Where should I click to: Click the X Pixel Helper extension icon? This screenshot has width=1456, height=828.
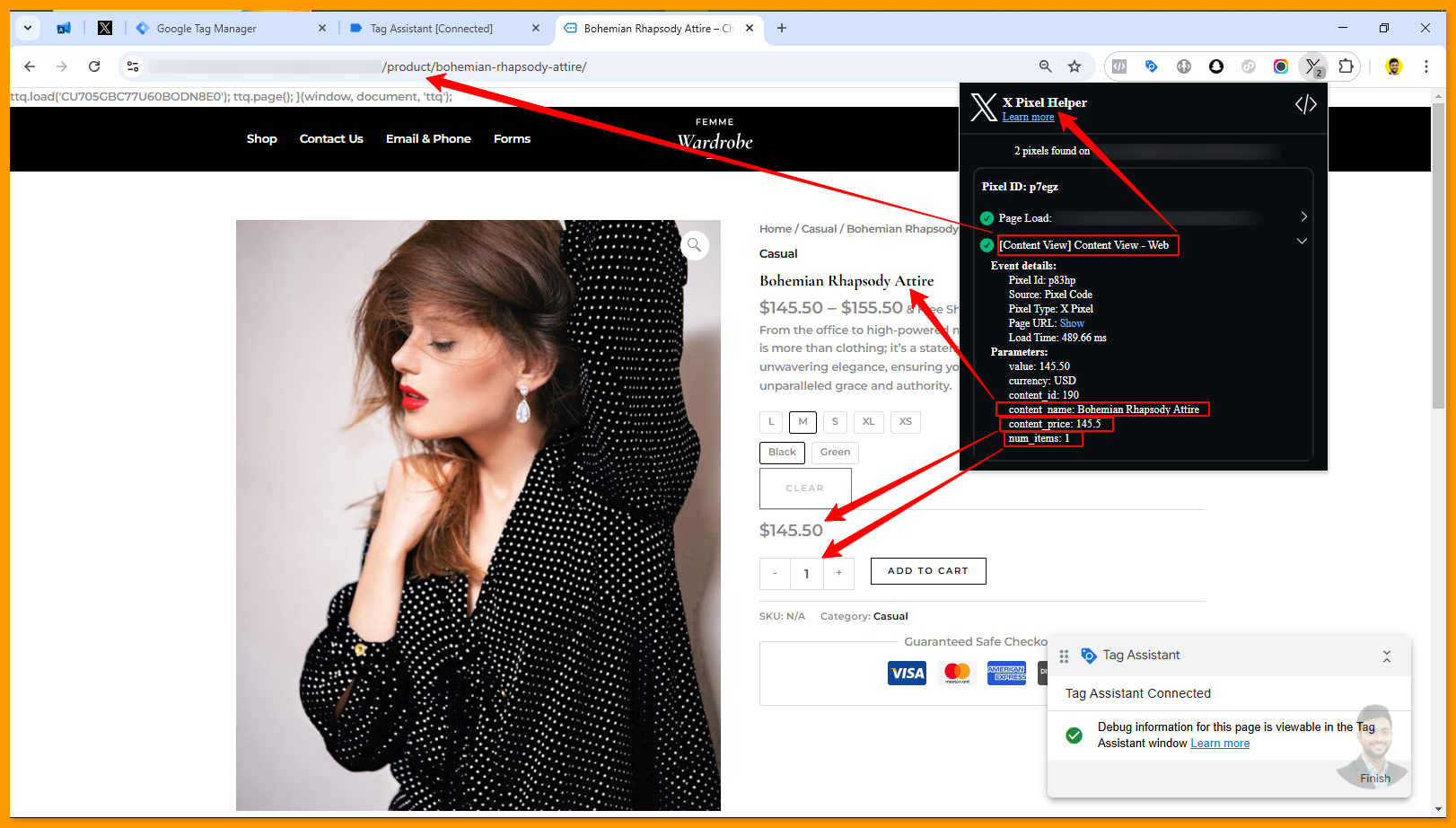[x=1313, y=66]
